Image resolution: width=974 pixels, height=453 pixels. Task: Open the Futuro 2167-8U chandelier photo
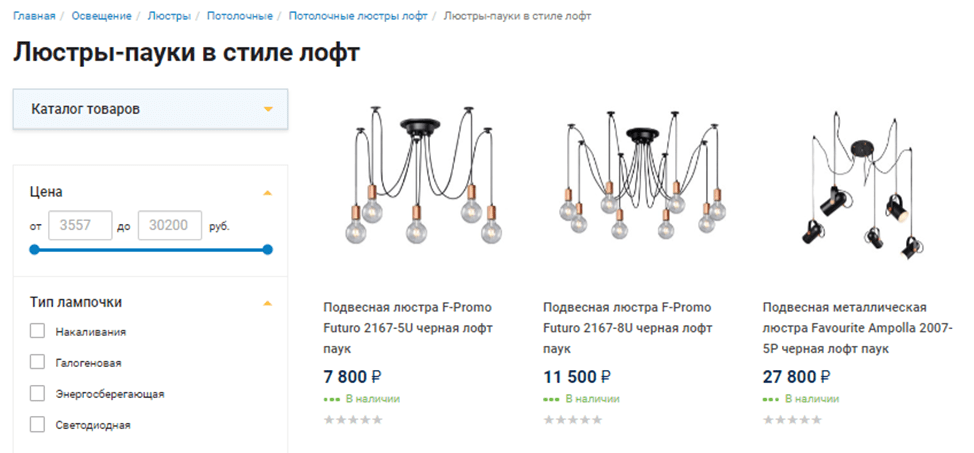point(640,180)
